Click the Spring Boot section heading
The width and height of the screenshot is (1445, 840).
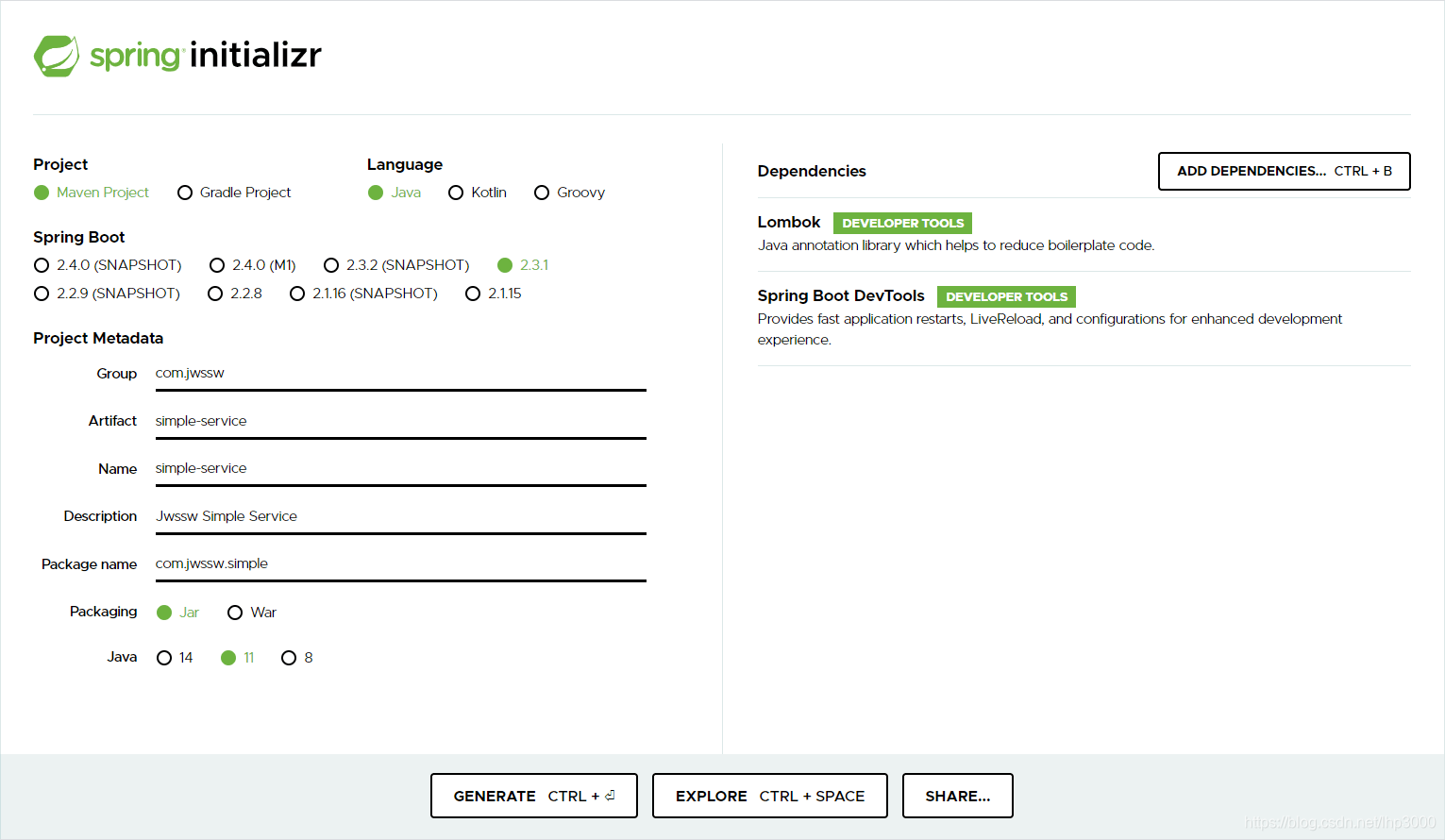coord(79,237)
